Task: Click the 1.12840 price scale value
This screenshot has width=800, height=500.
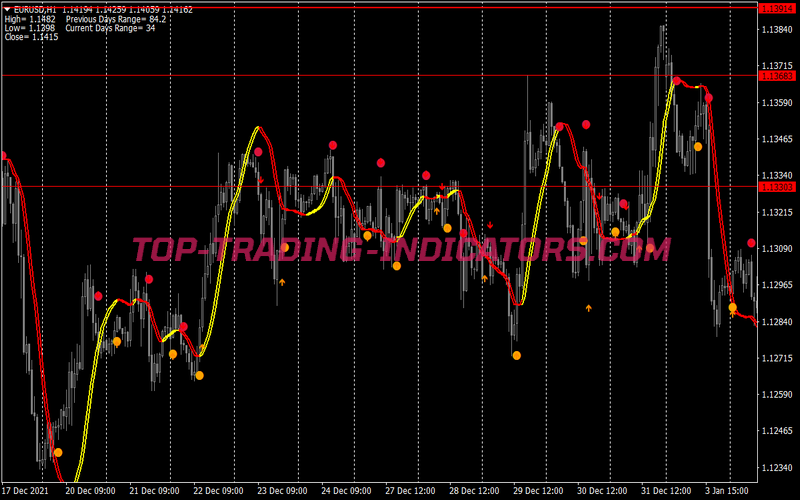Action: pos(777,321)
